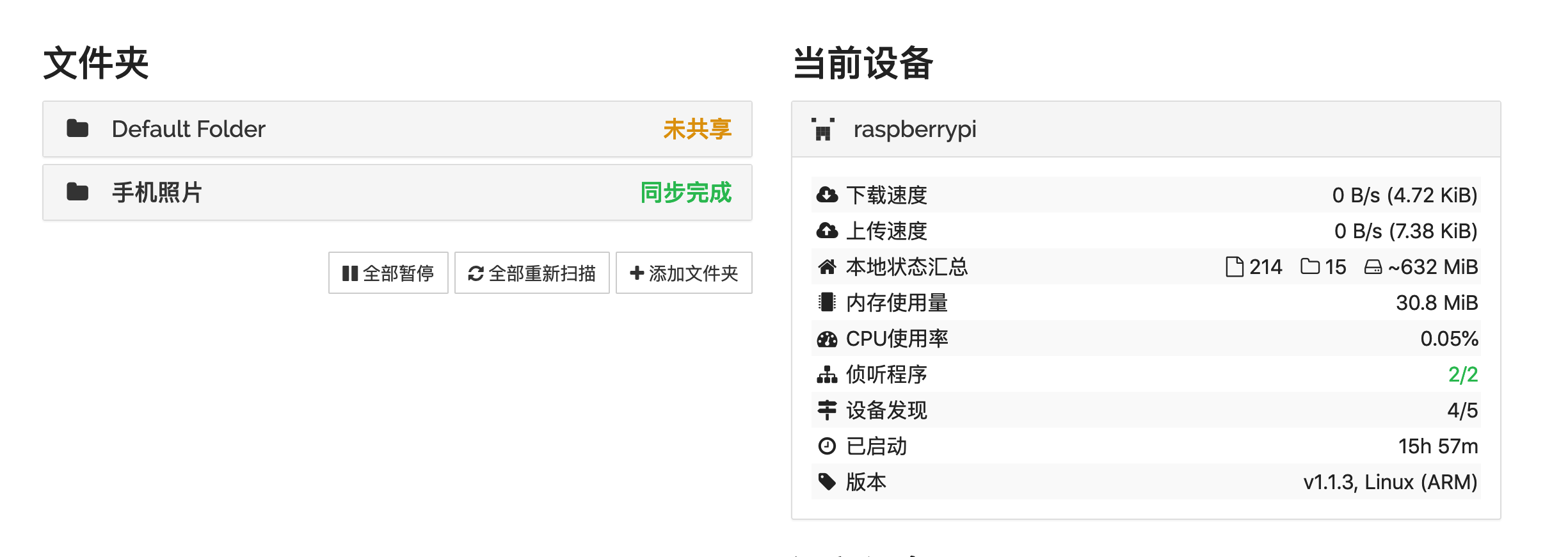Click the clock icon next to 已启动

(827, 446)
